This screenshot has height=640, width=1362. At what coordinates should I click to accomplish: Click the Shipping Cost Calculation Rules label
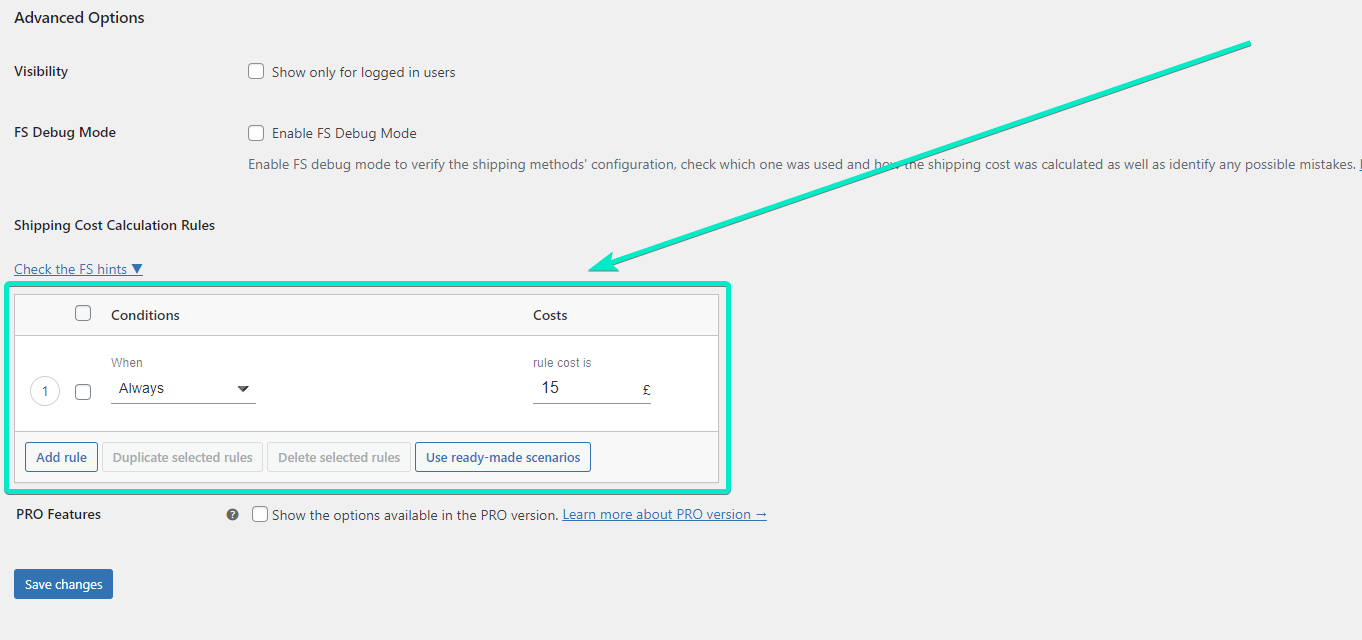[x=114, y=225]
